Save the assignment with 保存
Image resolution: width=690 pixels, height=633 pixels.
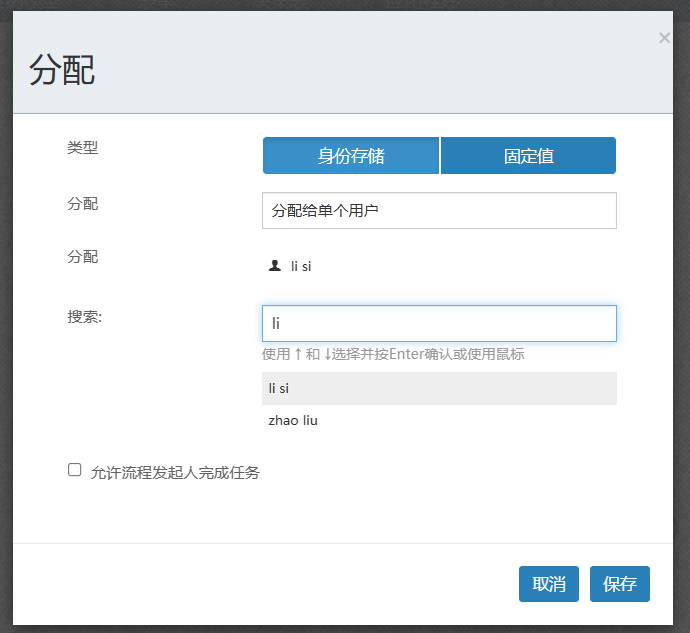(x=620, y=584)
